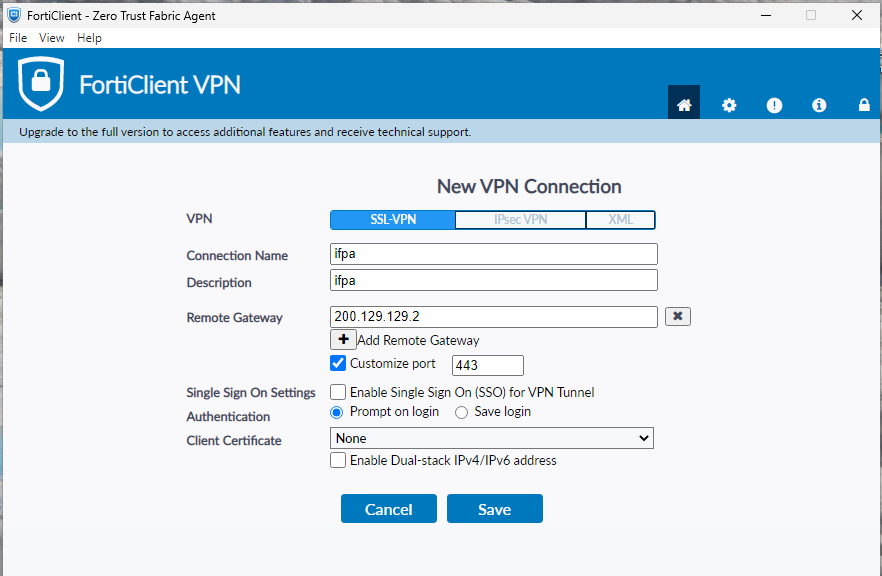This screenshot has height=576, width=882.
Task: Open the Settings gear icon
Action: click(729, 105)
